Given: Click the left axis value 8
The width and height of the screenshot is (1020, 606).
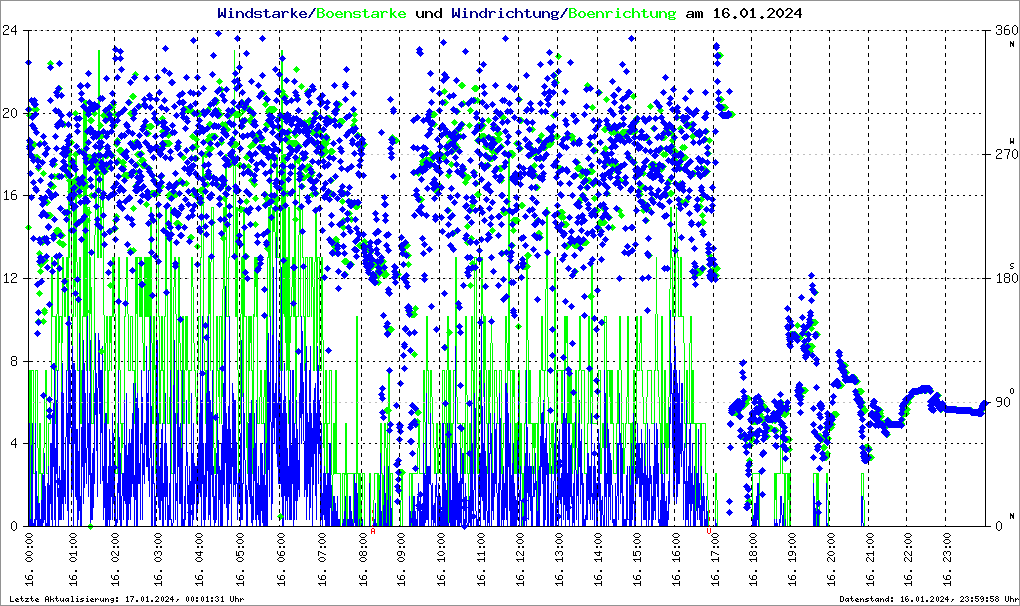Looking at the screenshot, I should 14,361.
